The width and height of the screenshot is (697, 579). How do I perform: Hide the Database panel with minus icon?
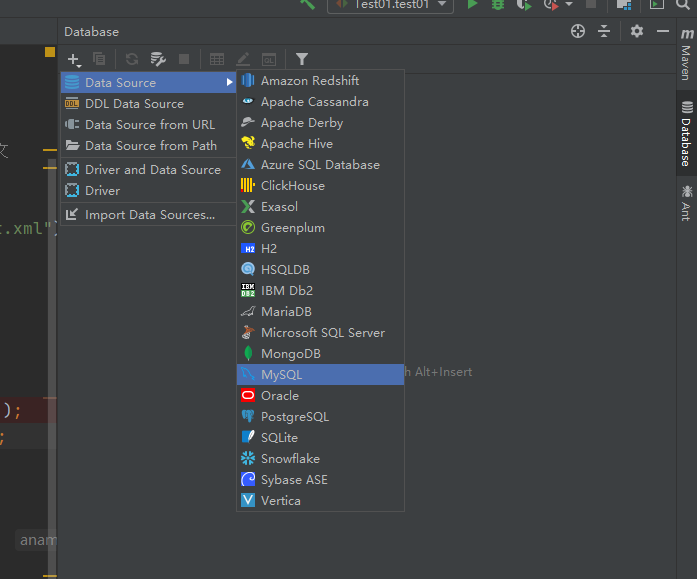(663, 31)
